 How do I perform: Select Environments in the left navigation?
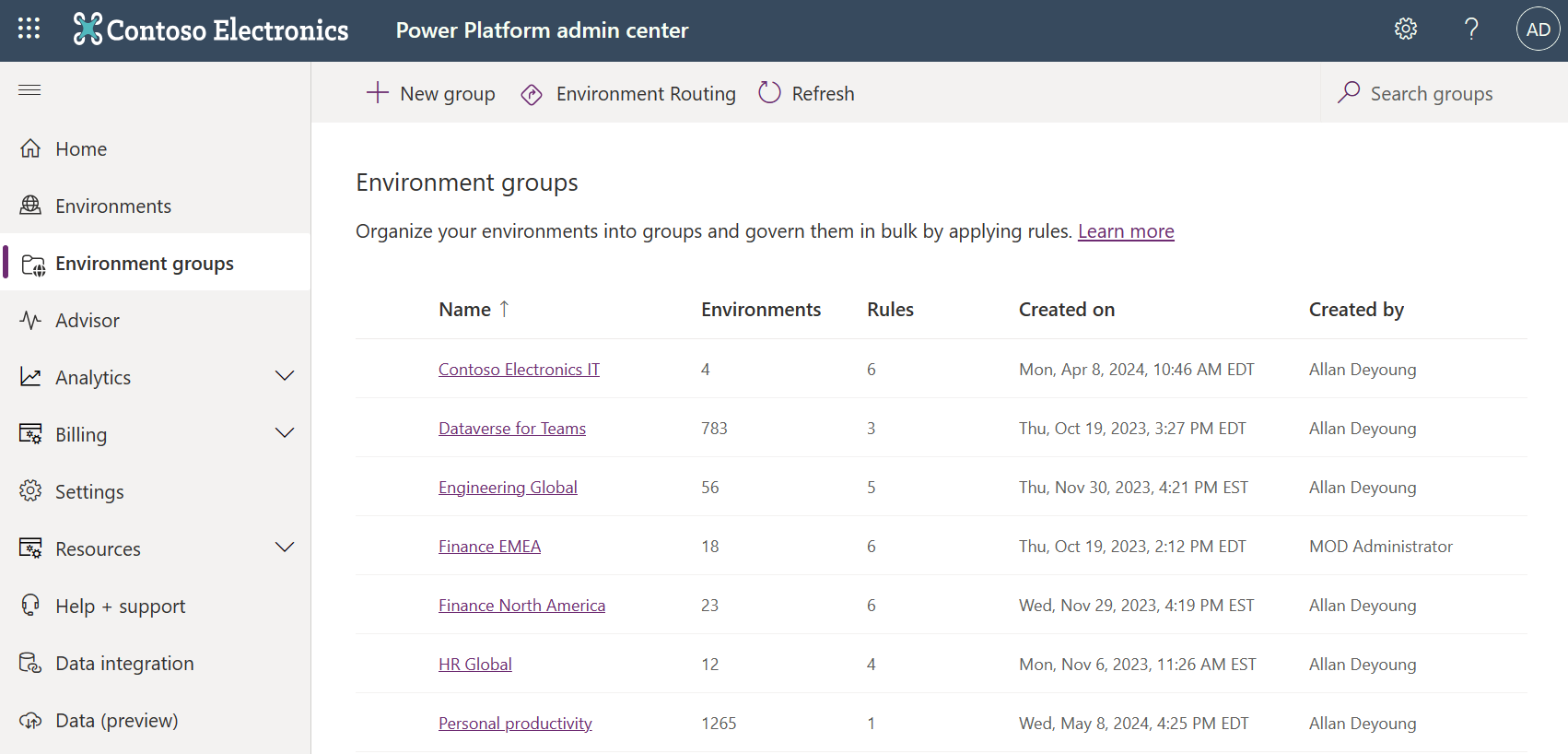tap(112, 206)
